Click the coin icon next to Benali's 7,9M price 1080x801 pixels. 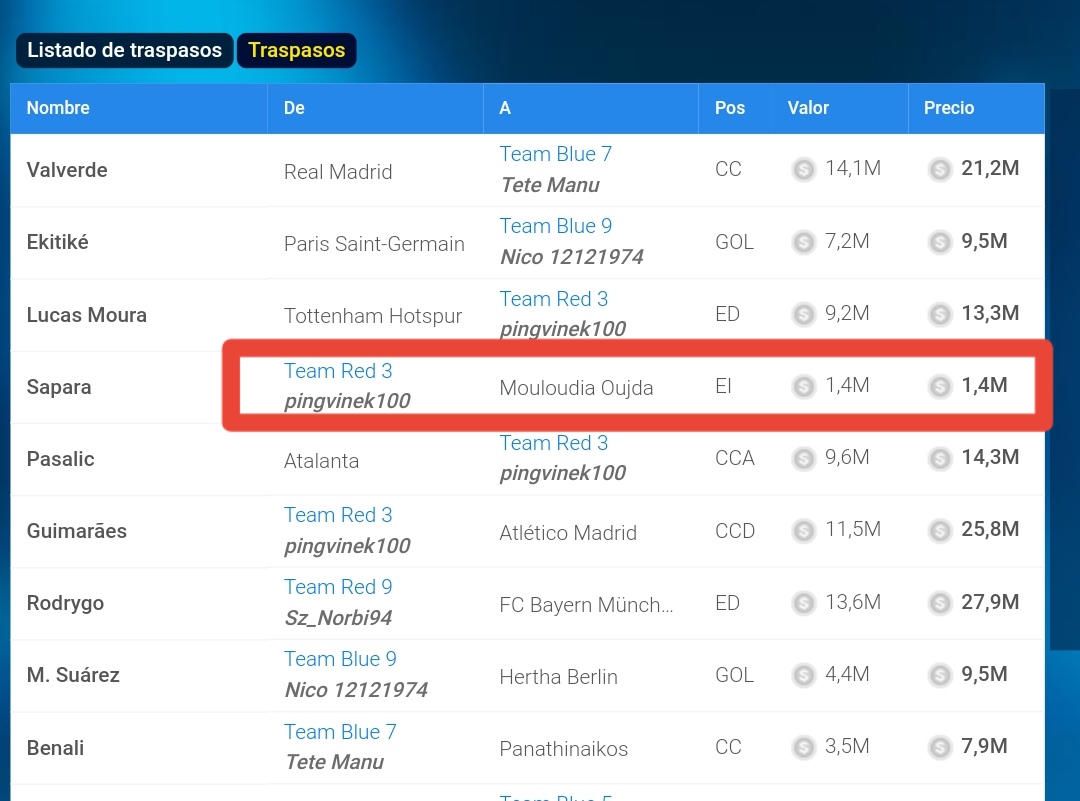(x=940, y=747)
